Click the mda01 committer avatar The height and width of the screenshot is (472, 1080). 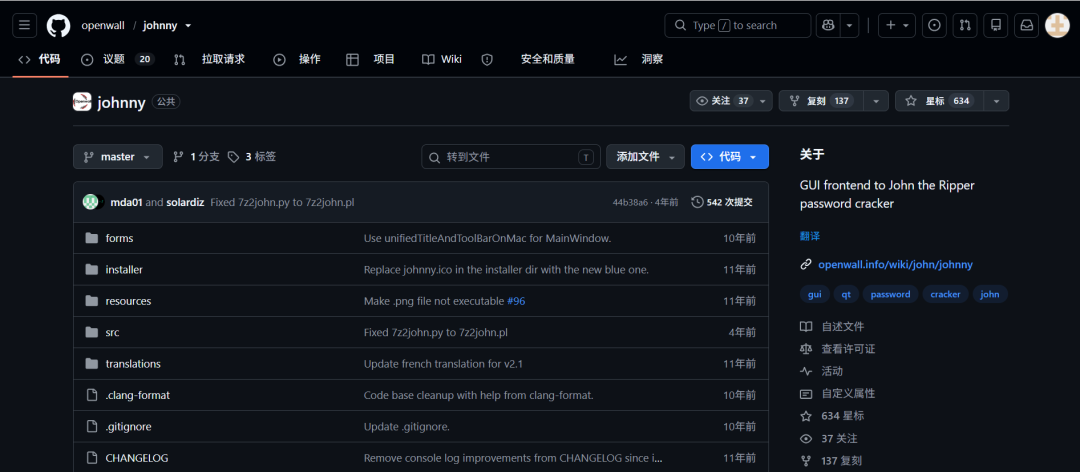tap(90, 202)
